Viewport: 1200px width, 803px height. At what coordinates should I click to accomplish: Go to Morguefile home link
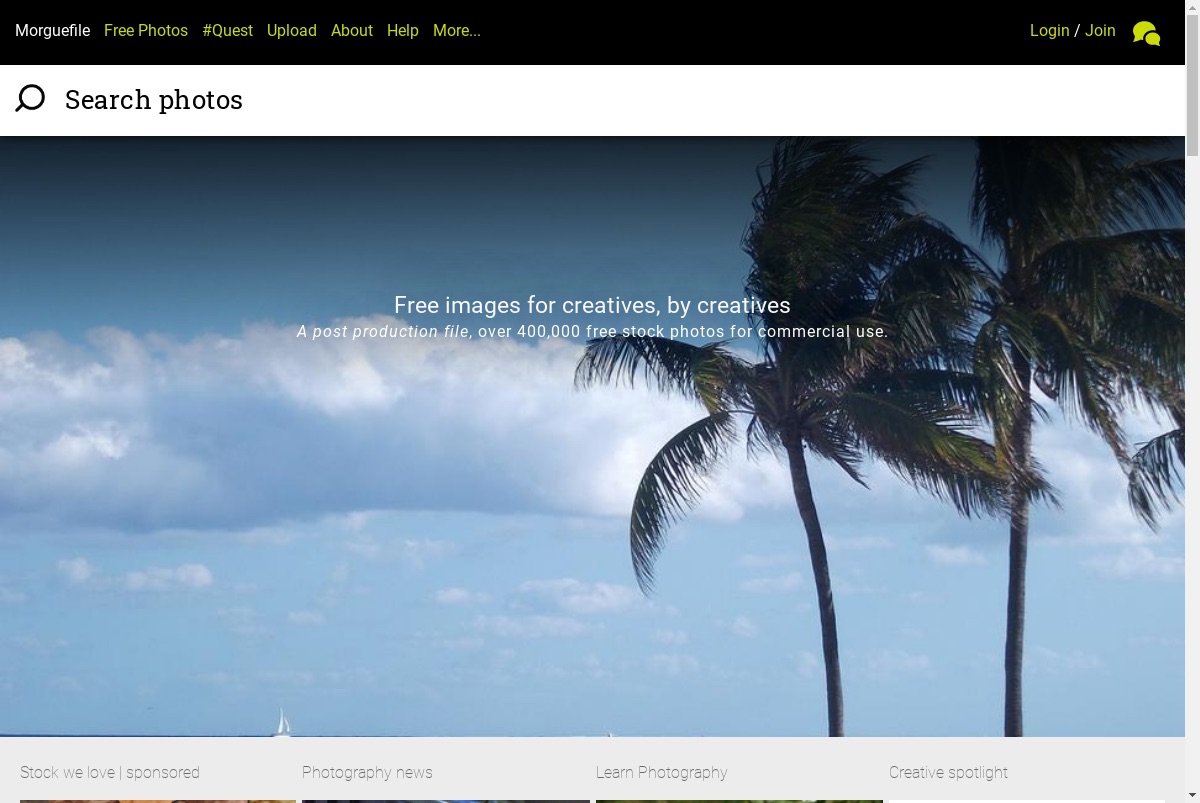point(52,31)
